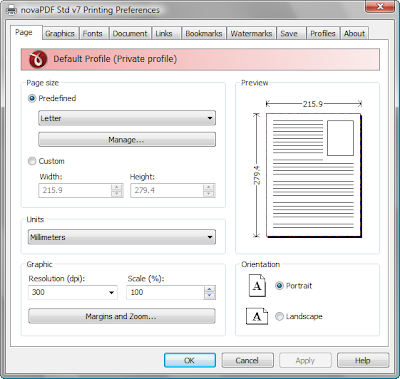Click the Height input field
Screen dimensions: 400x379
(x=167, y=190)
